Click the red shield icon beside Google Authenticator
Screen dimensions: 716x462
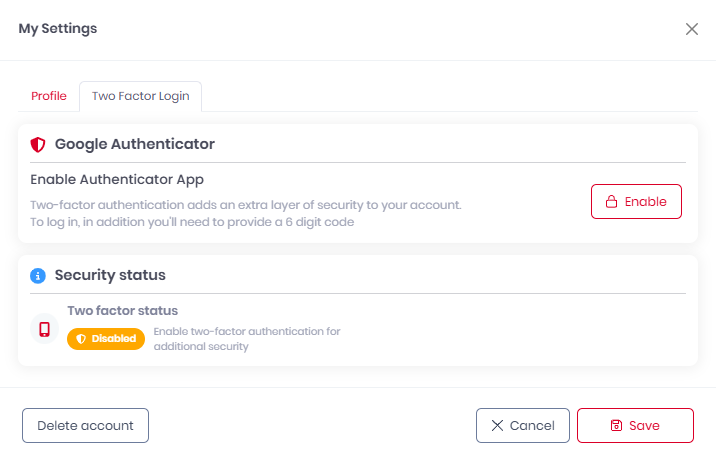[x=38, y=144]
